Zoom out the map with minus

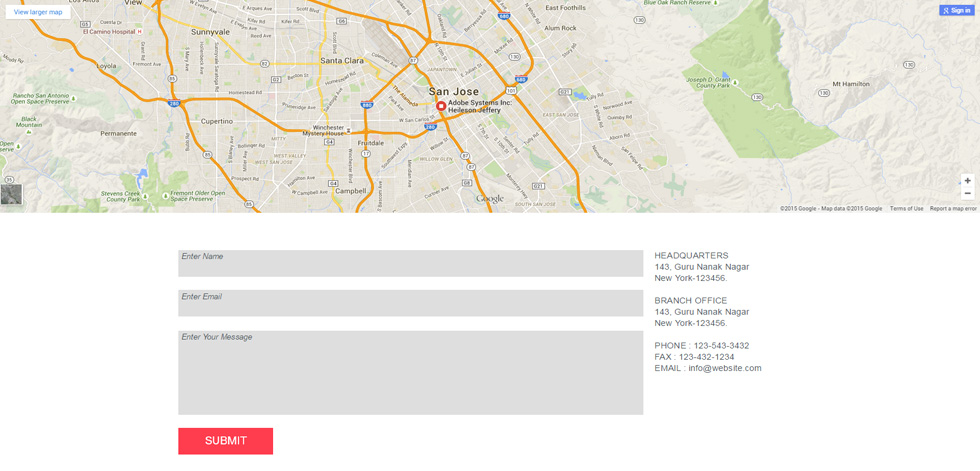pyautogui.click(x=968, y=193)
